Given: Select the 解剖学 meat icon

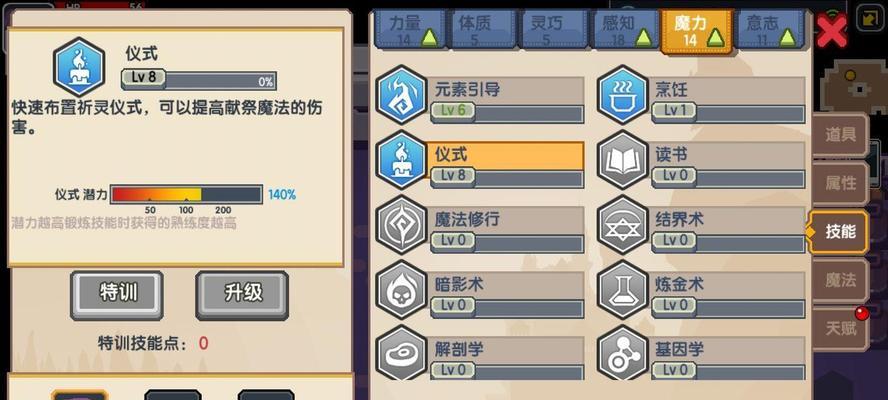Looking at the screenshot, I should (401, 354).
